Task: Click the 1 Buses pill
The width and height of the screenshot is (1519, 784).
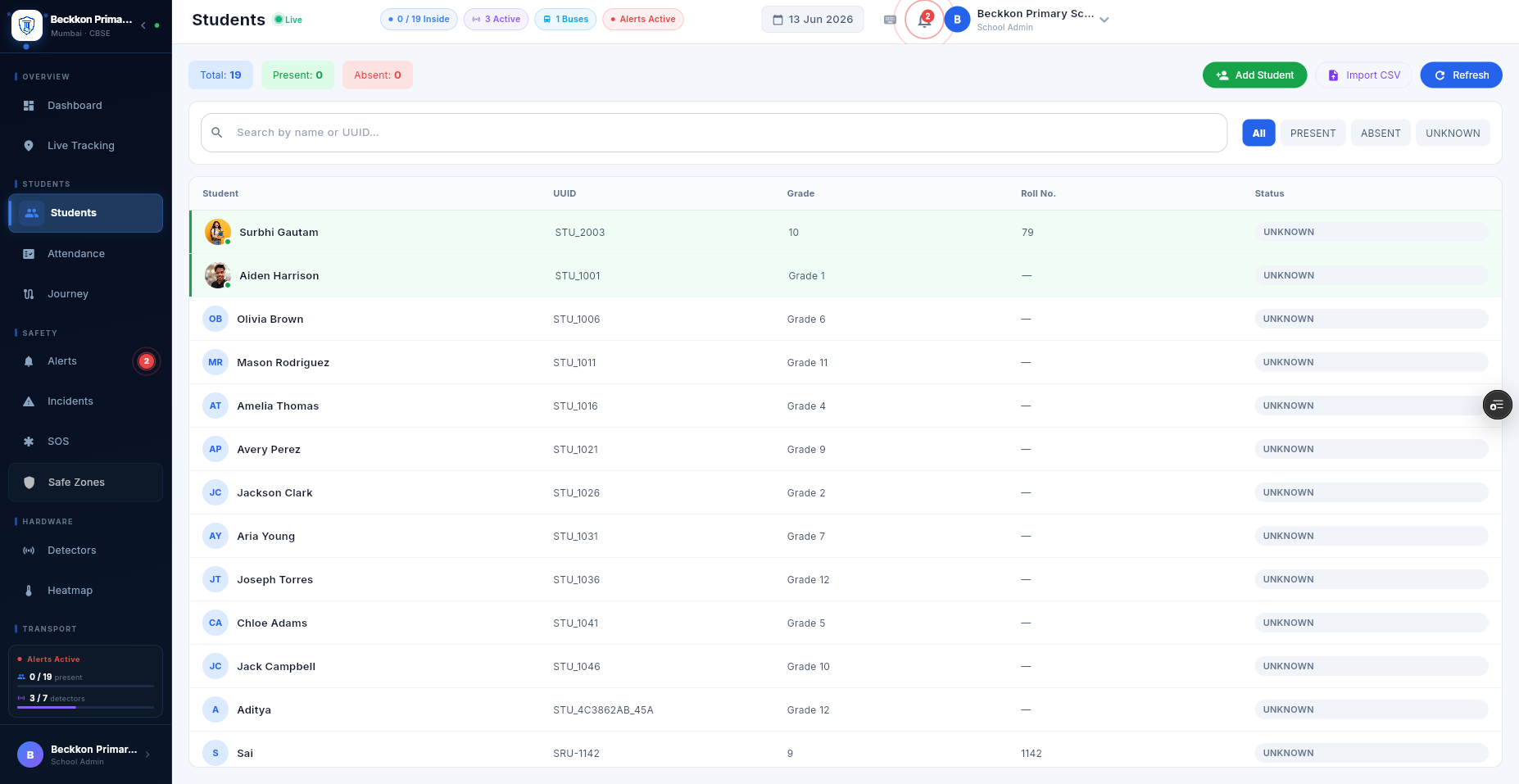Action: pyautogui.click(x=565, y=20)
